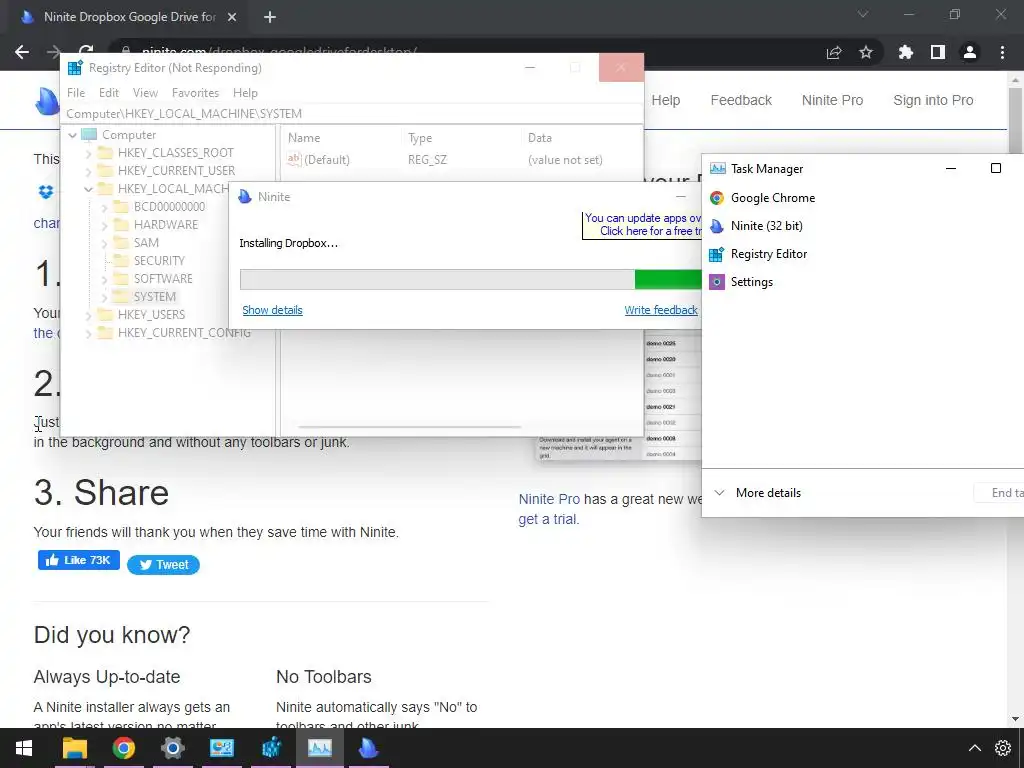Click the Tweet button

pos(163,565)
